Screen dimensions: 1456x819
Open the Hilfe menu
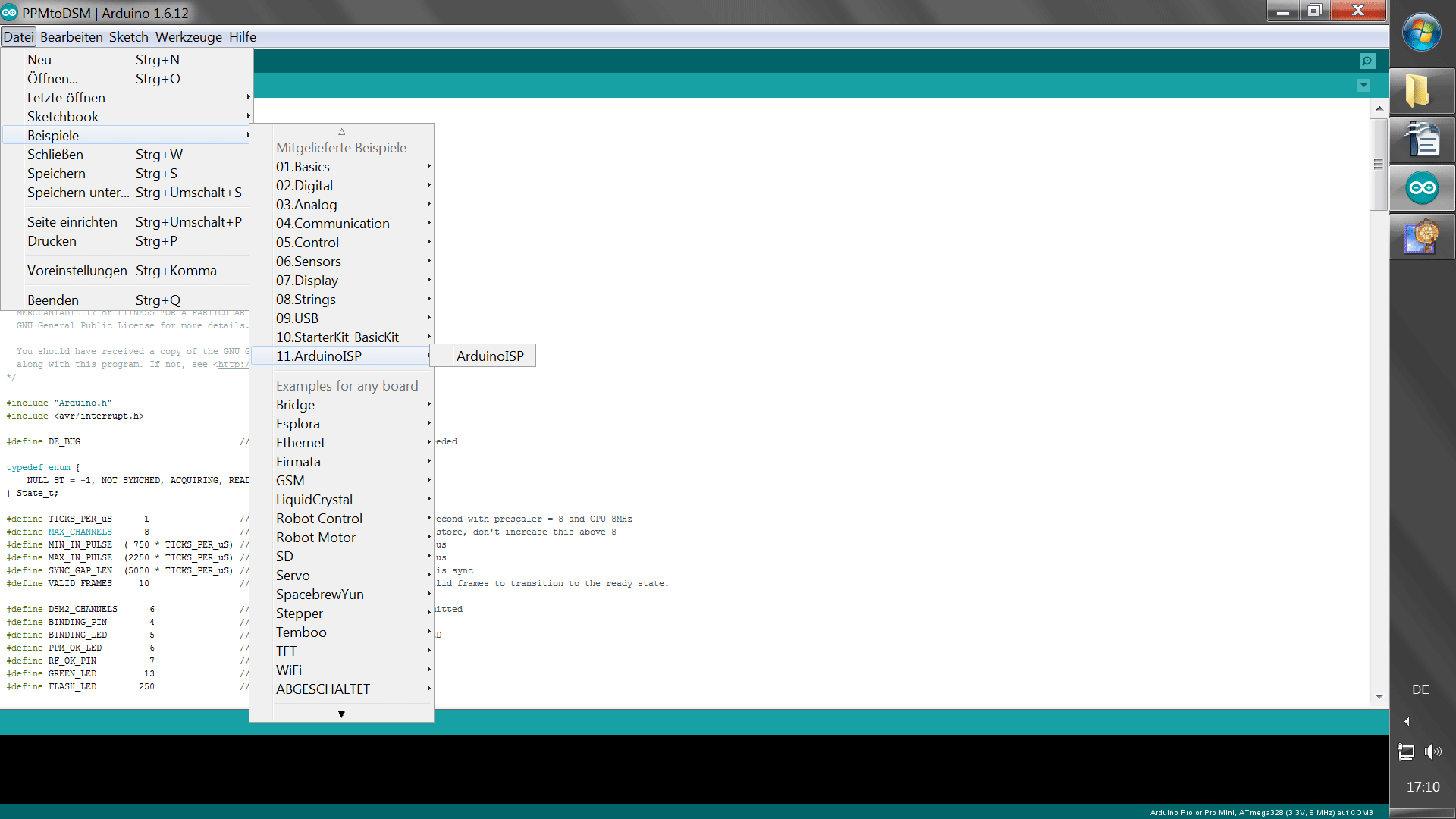[243, 37]
